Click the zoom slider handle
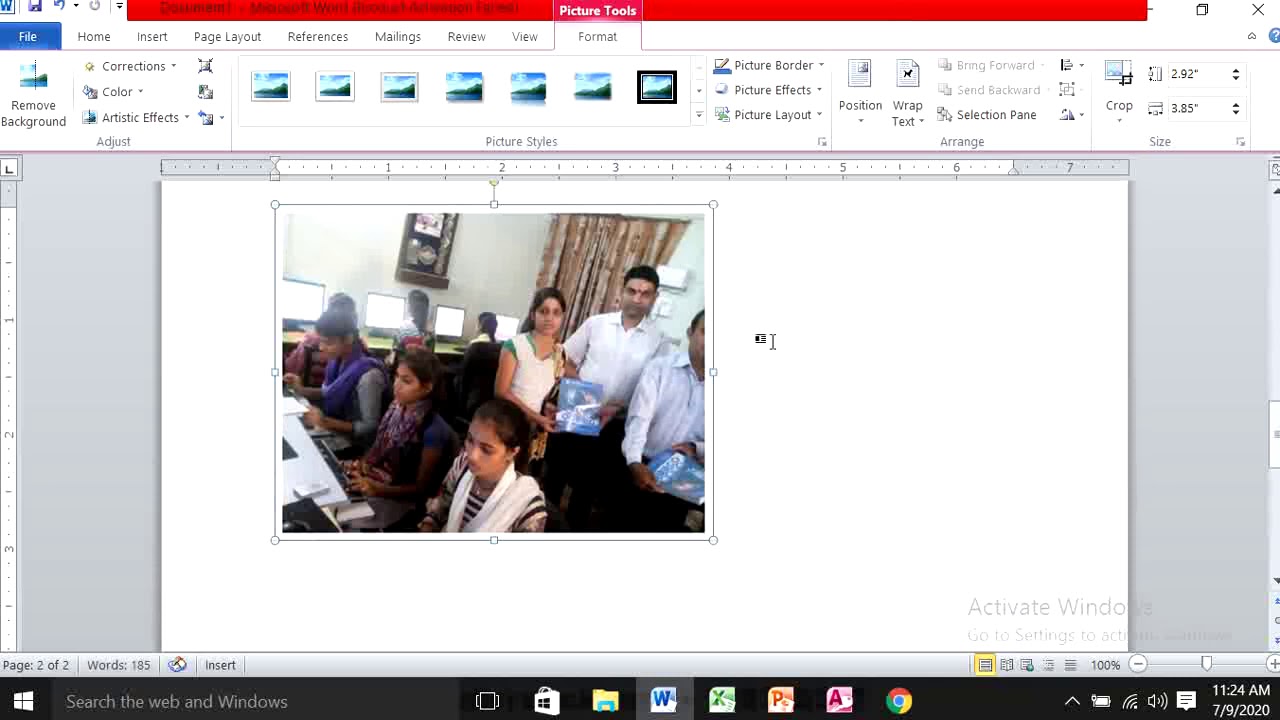1280x720 pixels. (x=1206, y=665)
